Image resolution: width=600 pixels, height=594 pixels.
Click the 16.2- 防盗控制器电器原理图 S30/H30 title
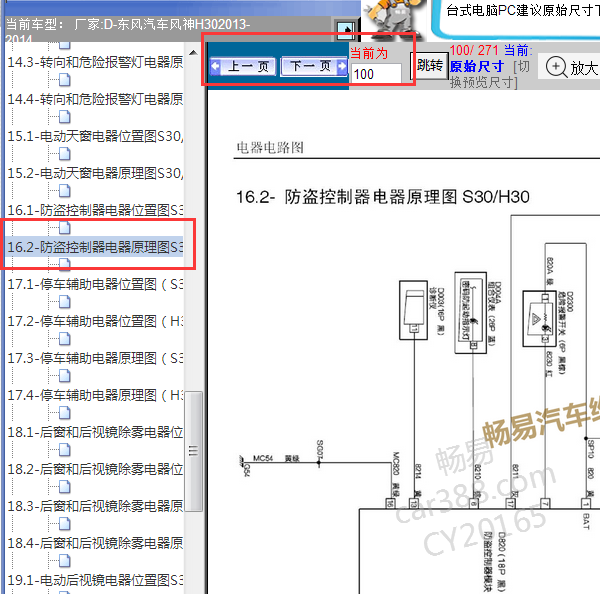(x=383, y=197)
